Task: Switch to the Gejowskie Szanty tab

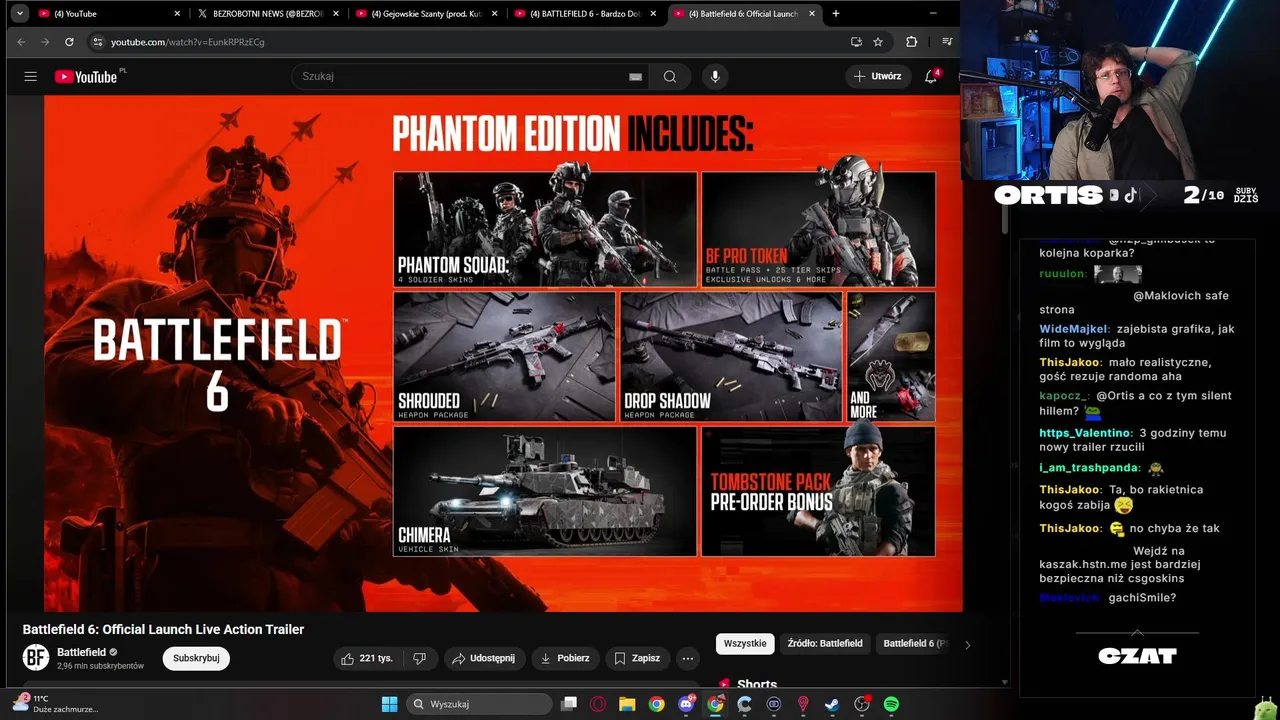Action: [427, 14]
